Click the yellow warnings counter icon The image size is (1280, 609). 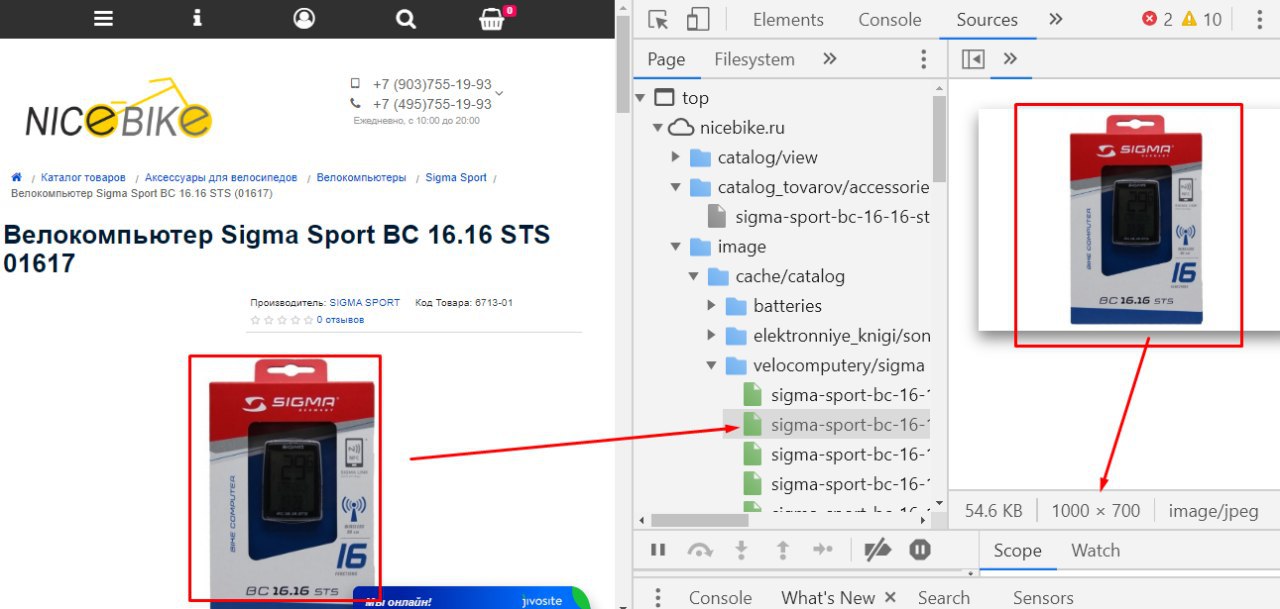tap(1189, 19)
